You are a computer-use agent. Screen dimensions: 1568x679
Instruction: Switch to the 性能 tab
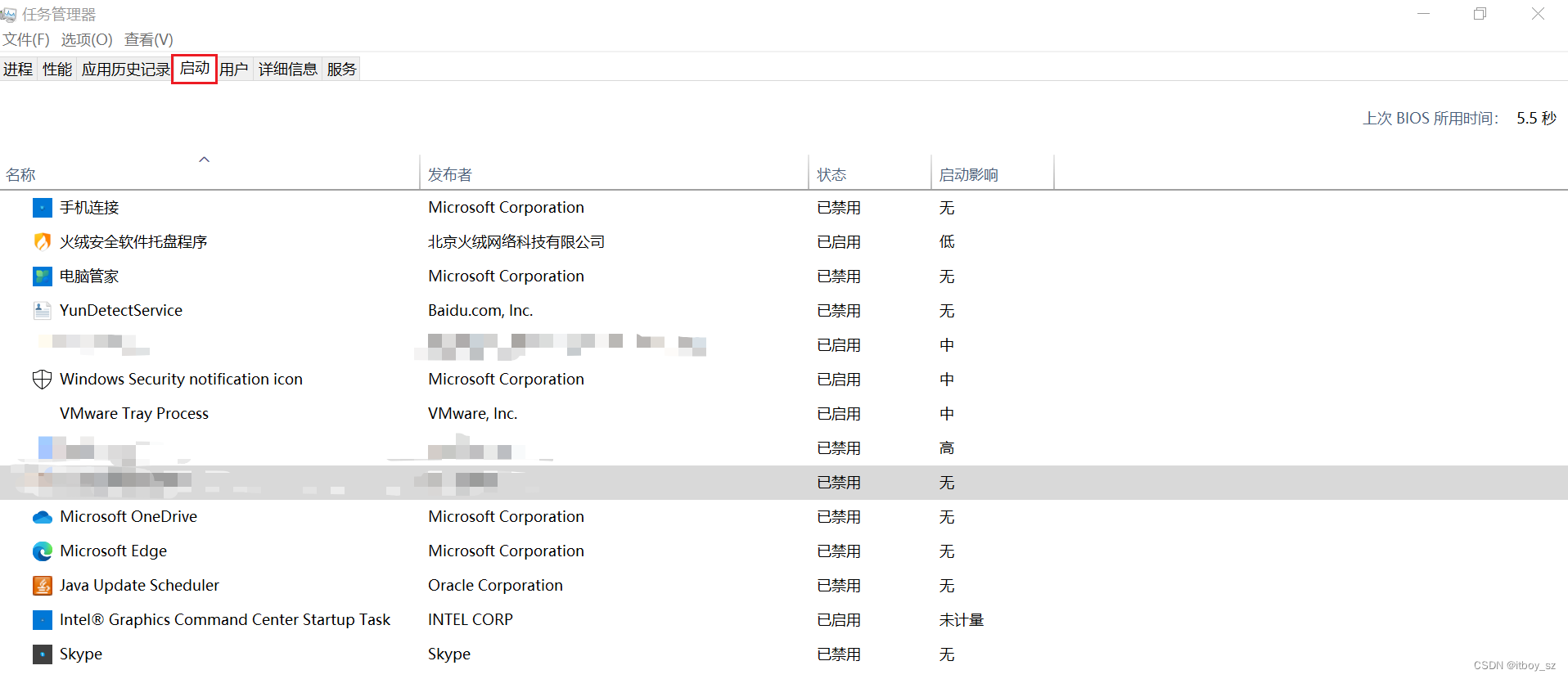pos(57,70)
